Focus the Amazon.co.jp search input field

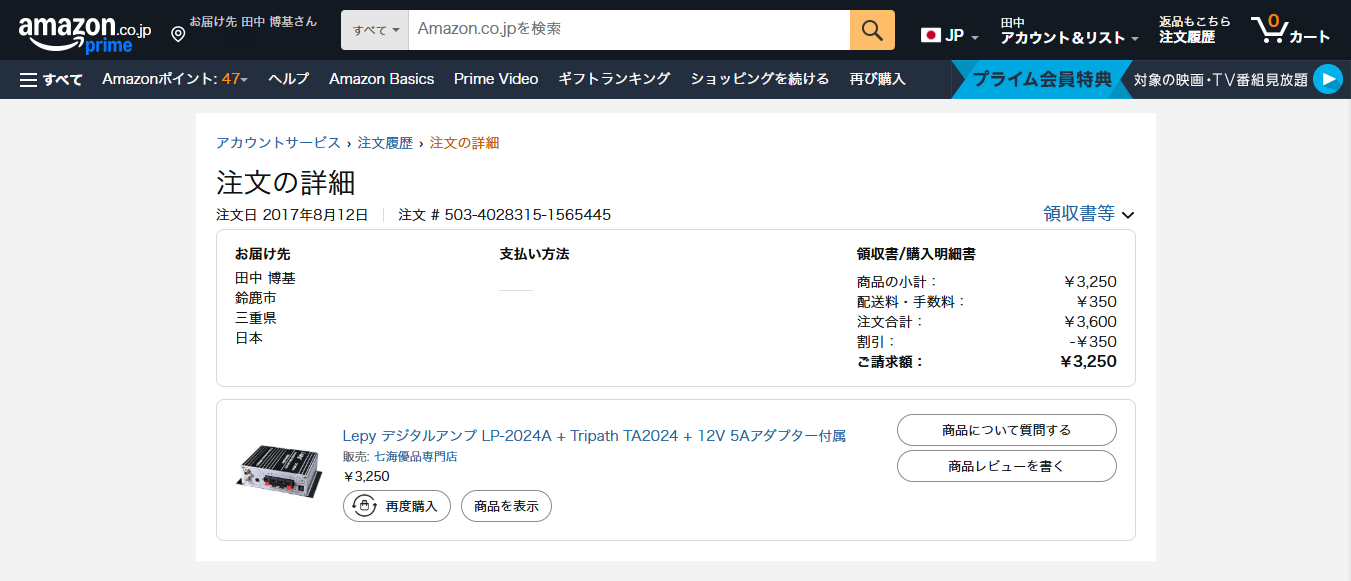pos(630,30)
